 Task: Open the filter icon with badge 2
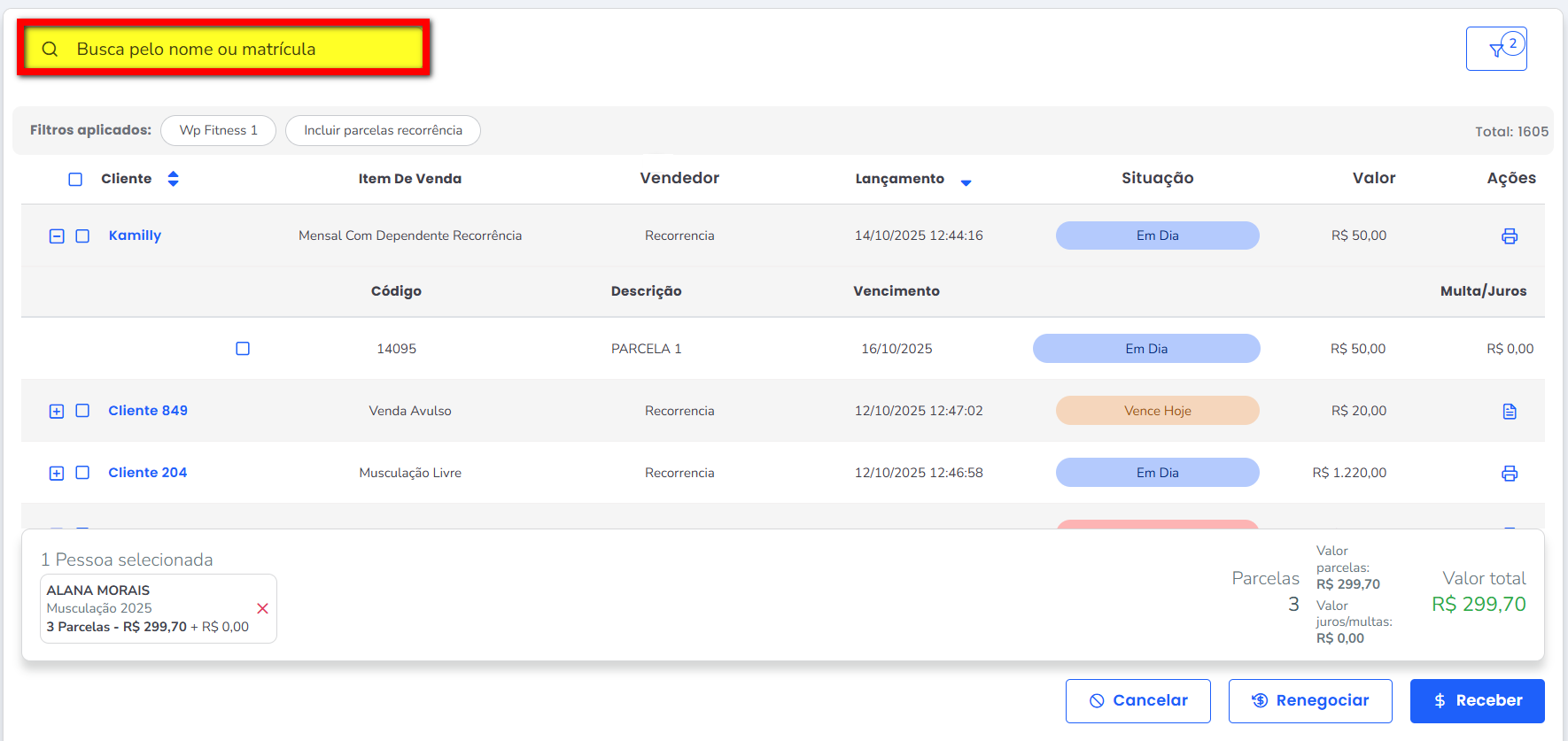(1496, 49)
